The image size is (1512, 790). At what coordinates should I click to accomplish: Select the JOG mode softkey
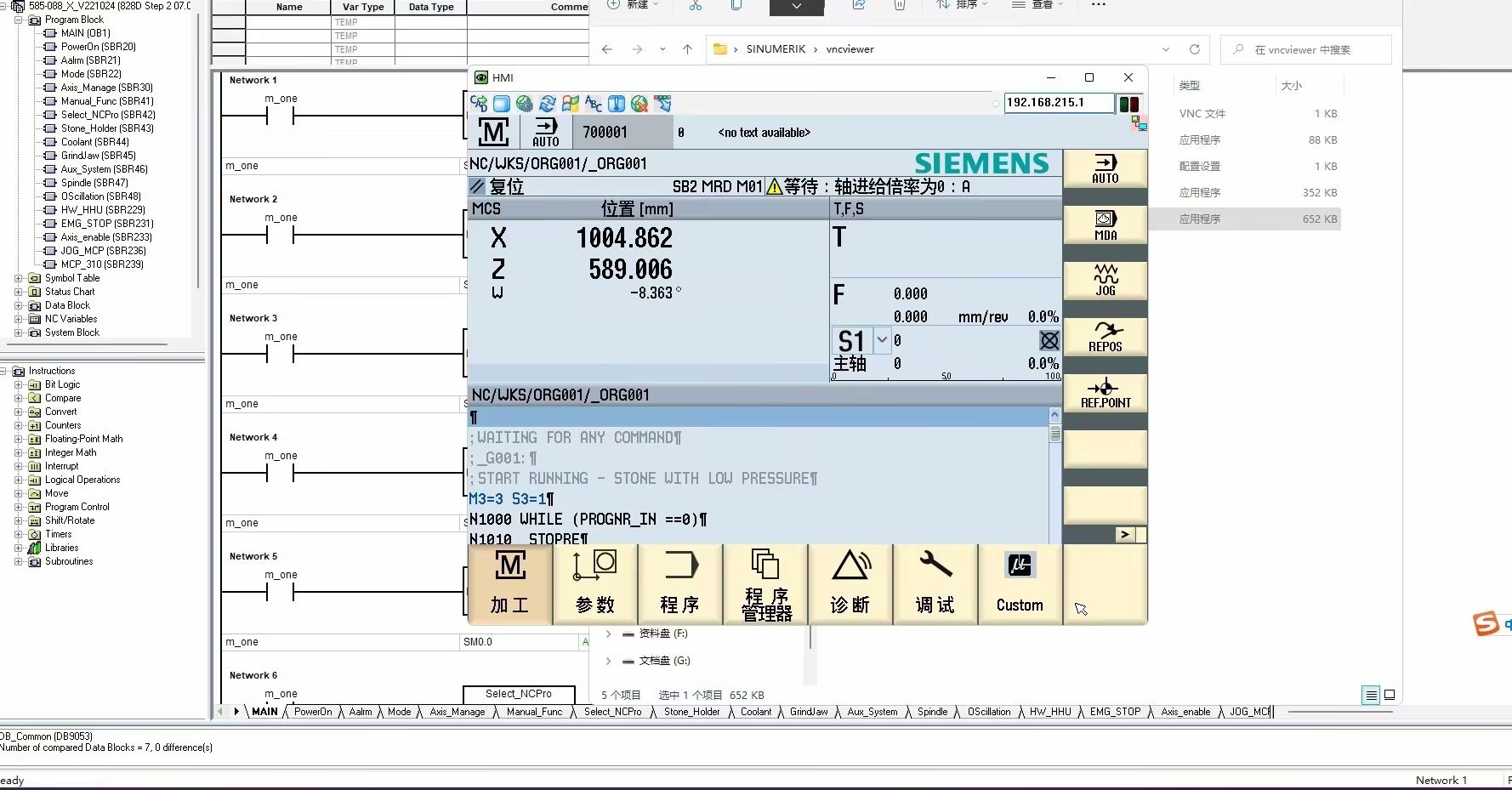coord(1105,280)
